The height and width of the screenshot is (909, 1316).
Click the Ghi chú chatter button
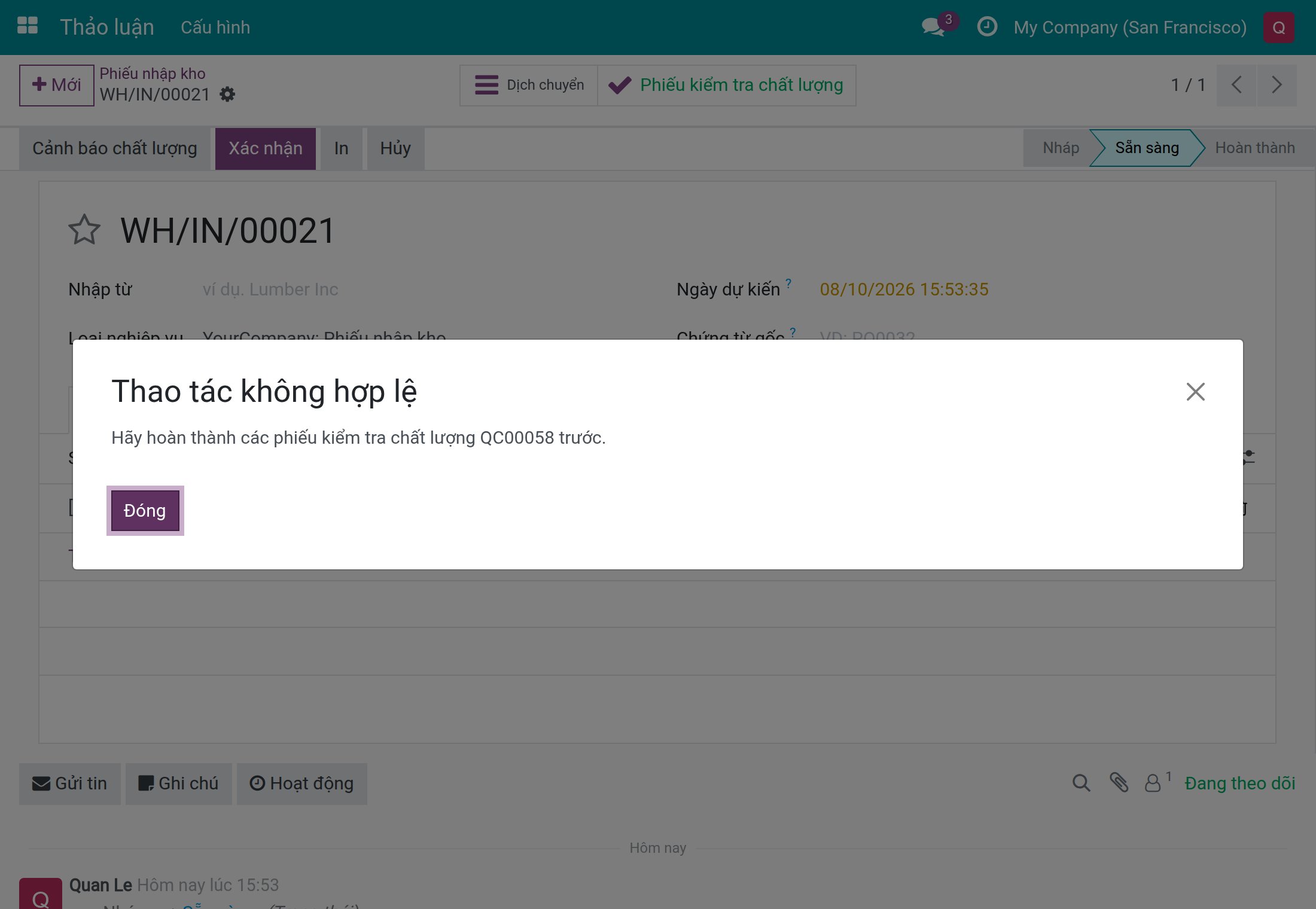tap(179, 783)
